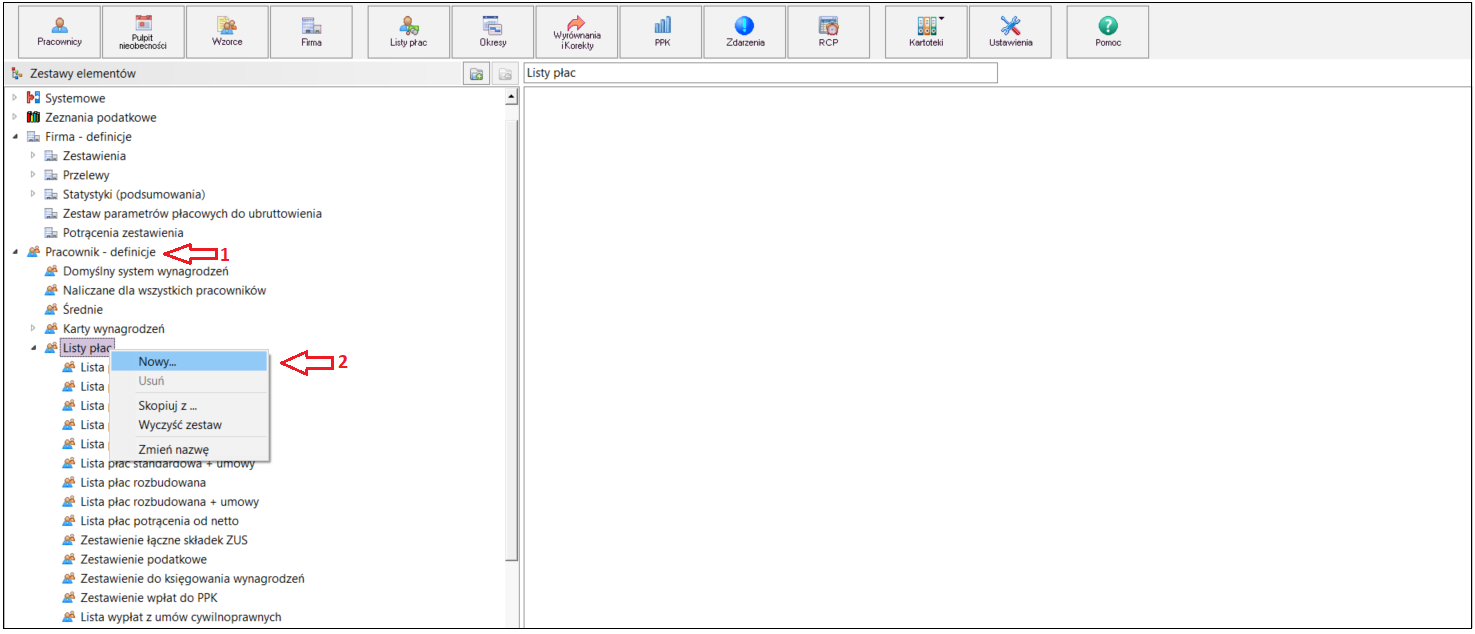This screenshot has height=634, width=1475.
Task: Open the RCP toolbar icon
Action: pos(829,32)
